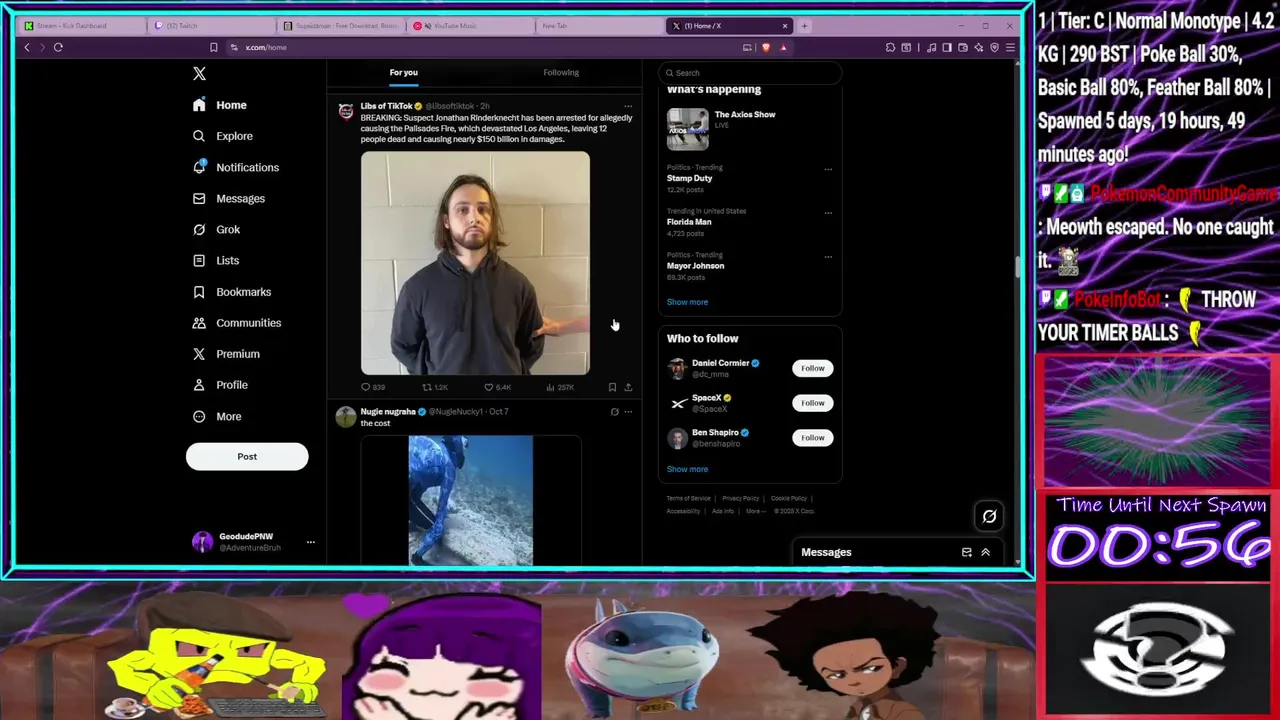Show more under Who to follow

pos(687,469)
